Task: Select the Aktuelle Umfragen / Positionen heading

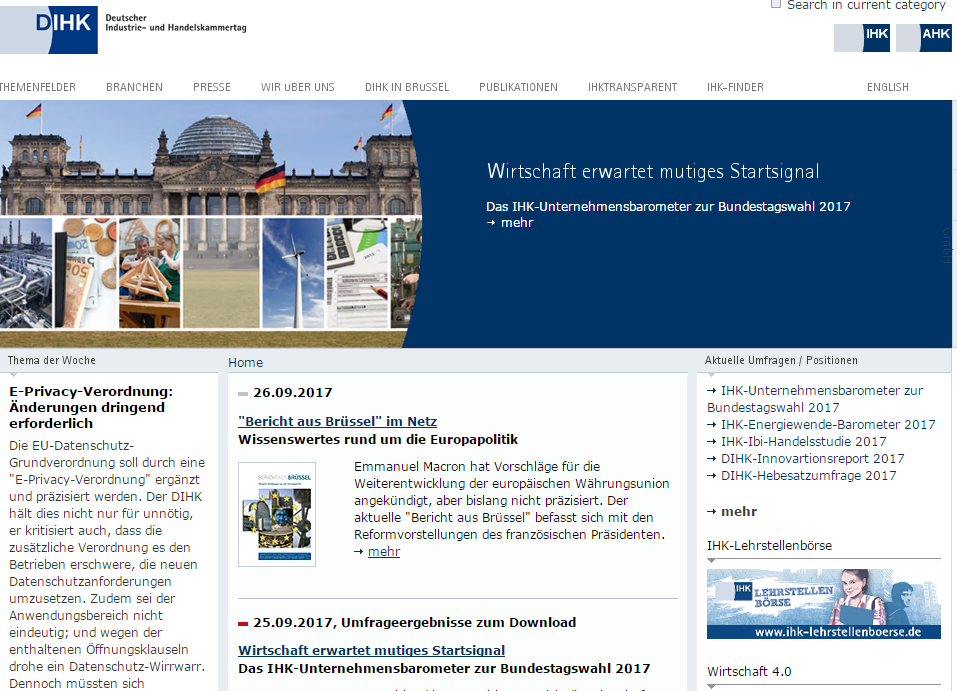Action: [x=781, y=360]
